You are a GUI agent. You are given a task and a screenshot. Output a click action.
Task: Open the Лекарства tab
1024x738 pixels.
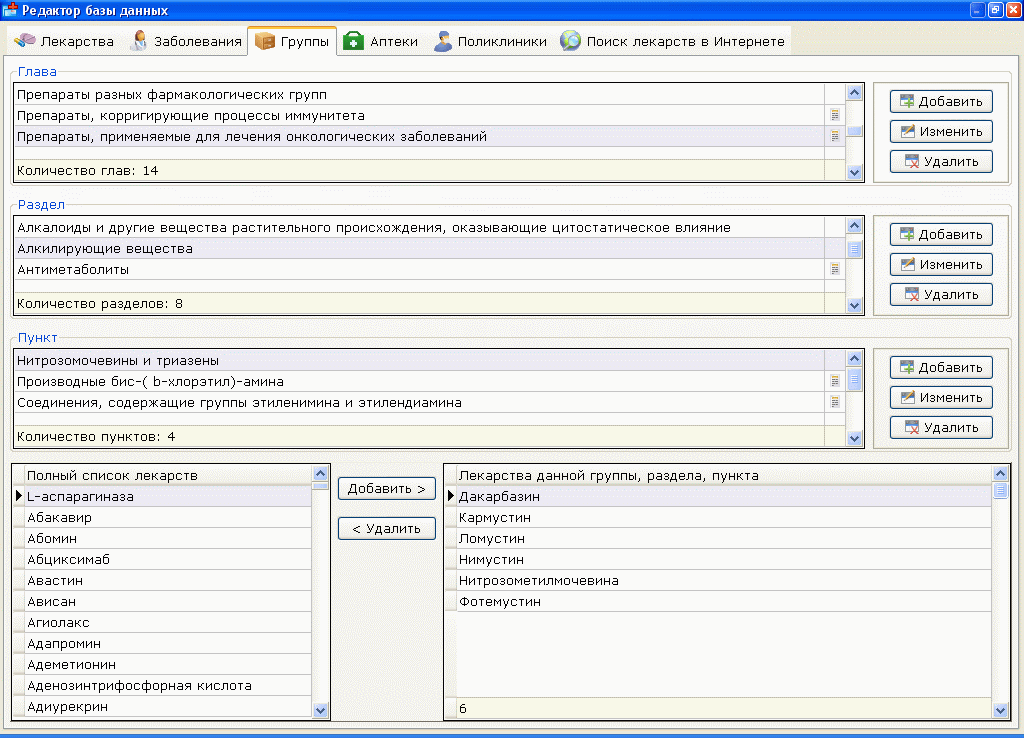pyautogui.click(x=65, y=41)
